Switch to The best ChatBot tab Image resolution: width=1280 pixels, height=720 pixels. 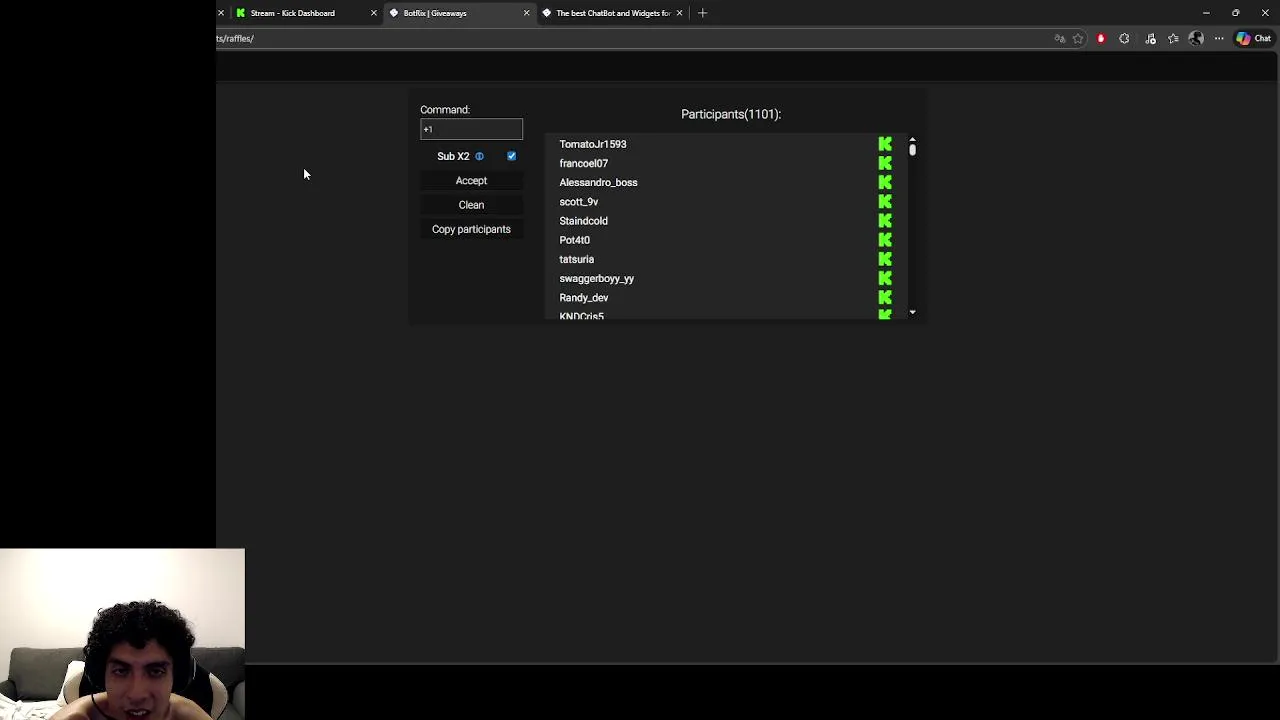(x=612, y=13)
